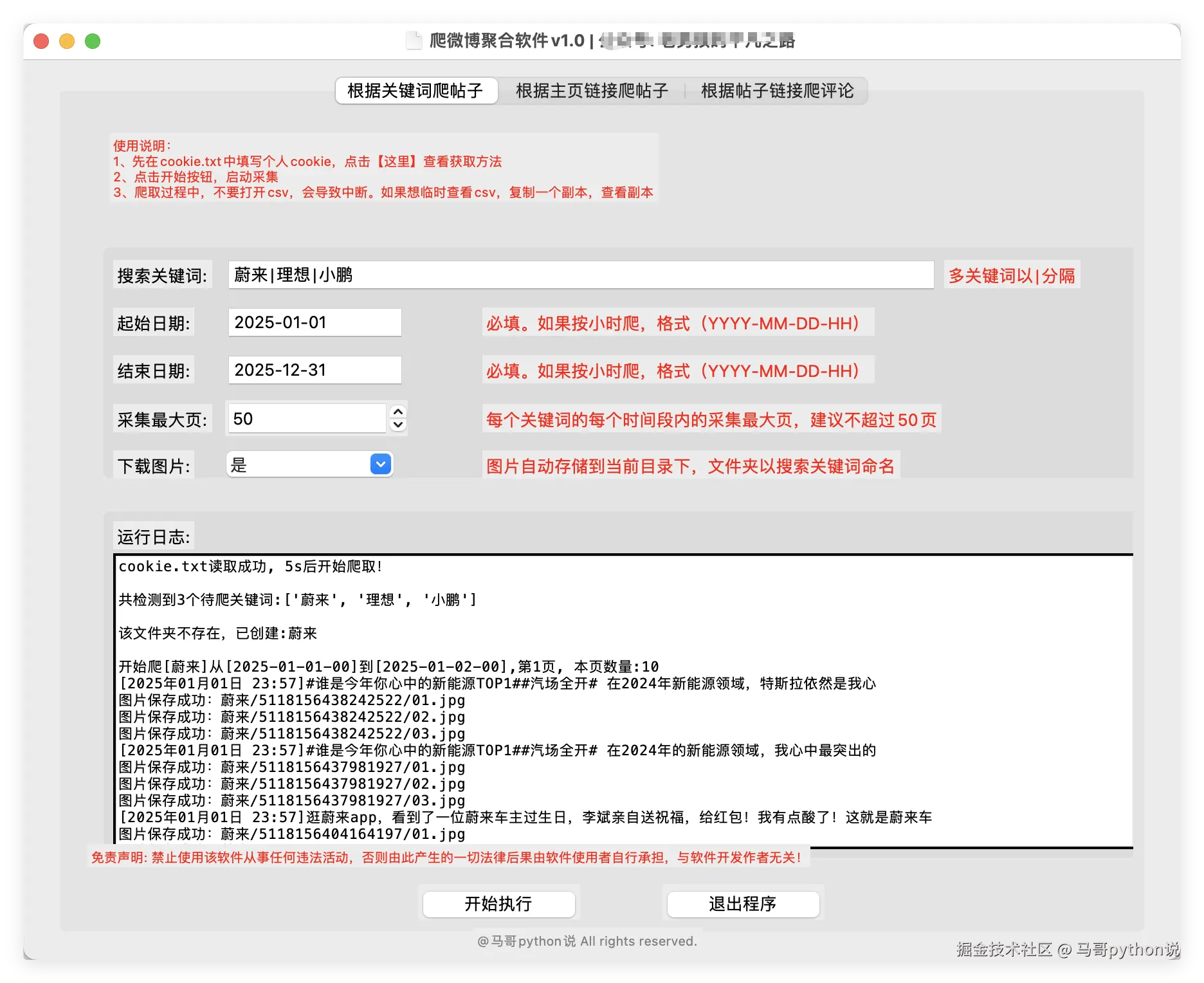The image size is (1204, 983).
Task: Switch to the 根据主页链接爬帖子 tab
Action: [591, 91]
